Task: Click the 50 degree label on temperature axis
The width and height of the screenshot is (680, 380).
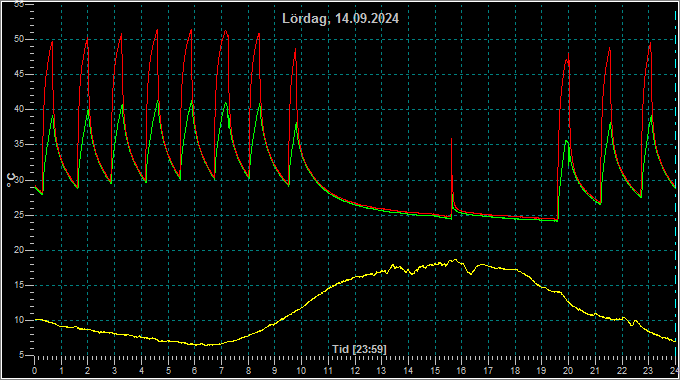Action: (18, 39)
